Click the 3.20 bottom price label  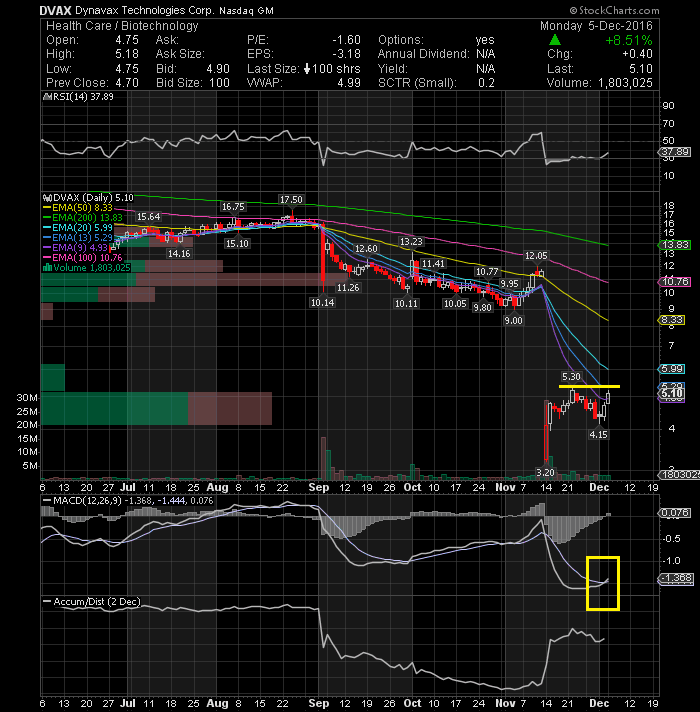(545, 473)
